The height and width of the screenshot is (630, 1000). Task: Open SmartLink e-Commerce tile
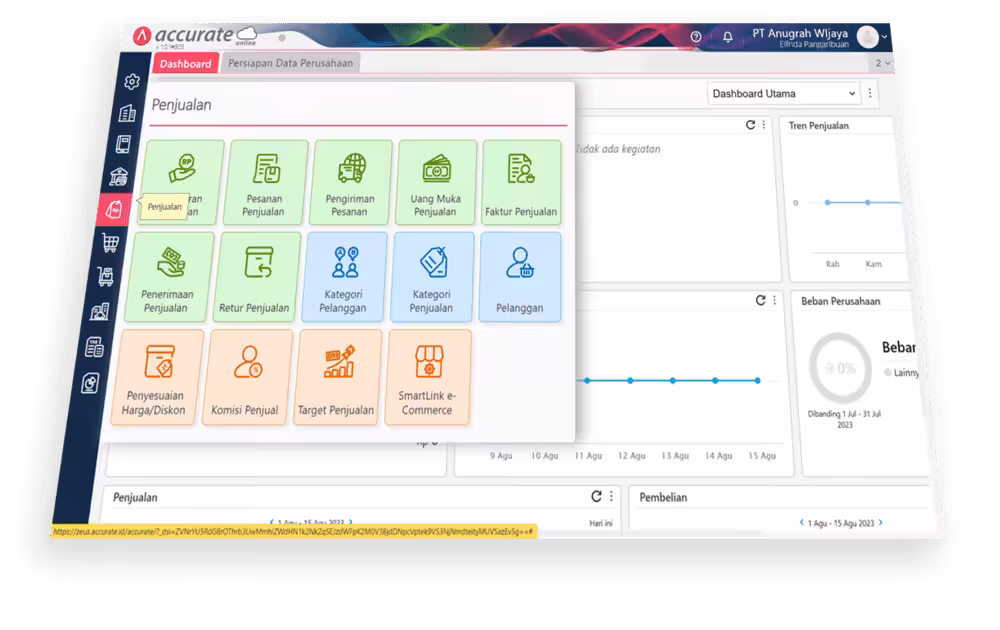pos(428,377)
